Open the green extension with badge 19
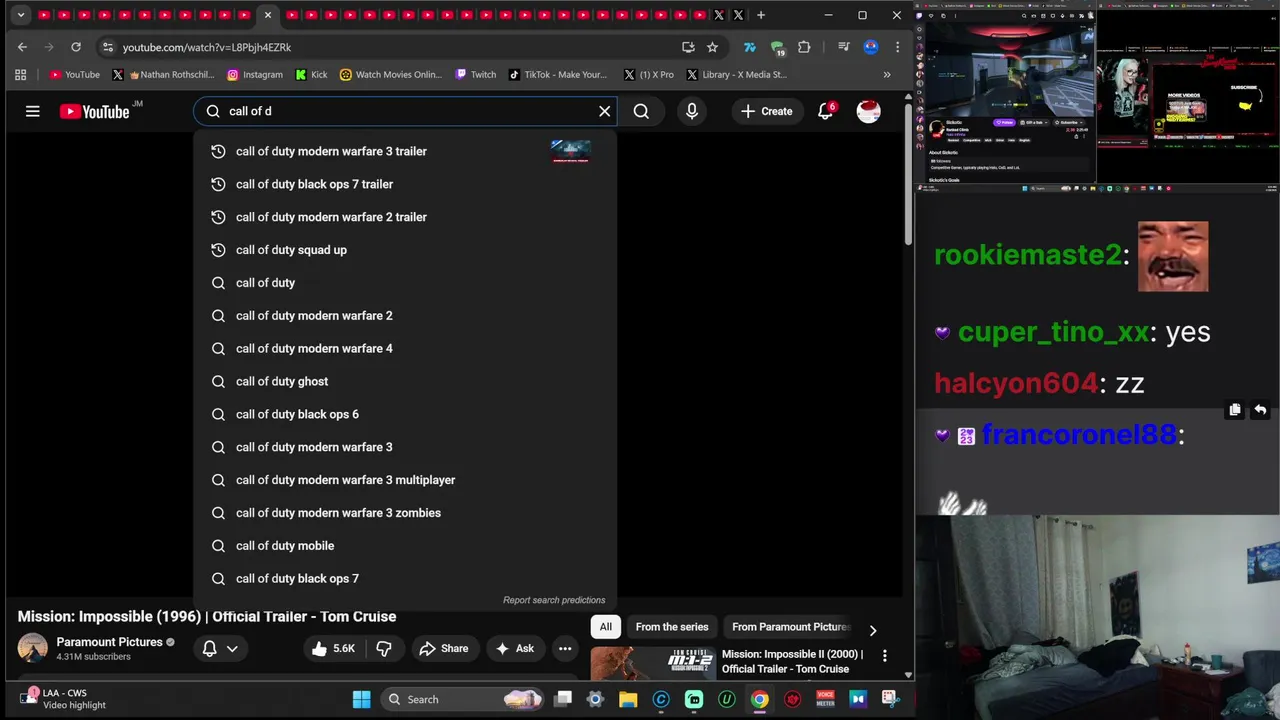 pos(777,47)
